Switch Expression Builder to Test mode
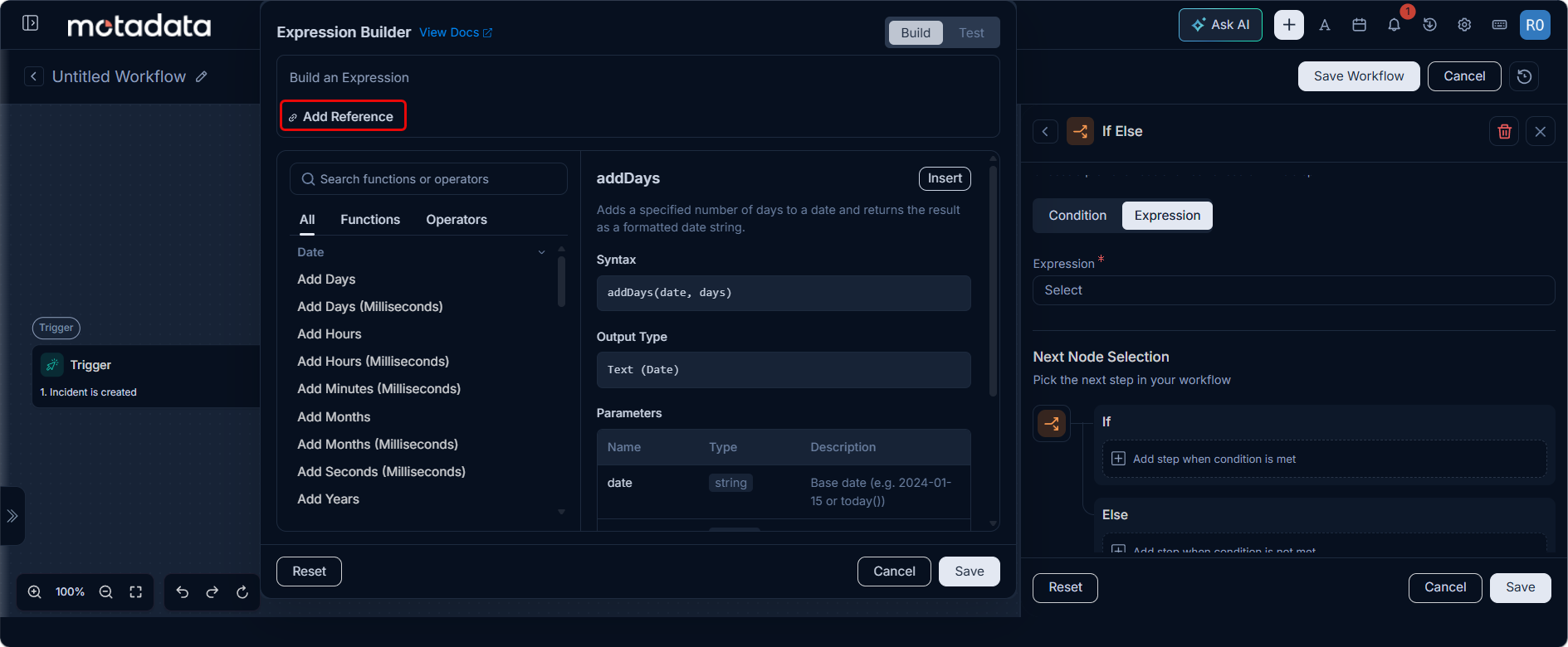Viewport: 1568px width, 647px height. [971, 33]
